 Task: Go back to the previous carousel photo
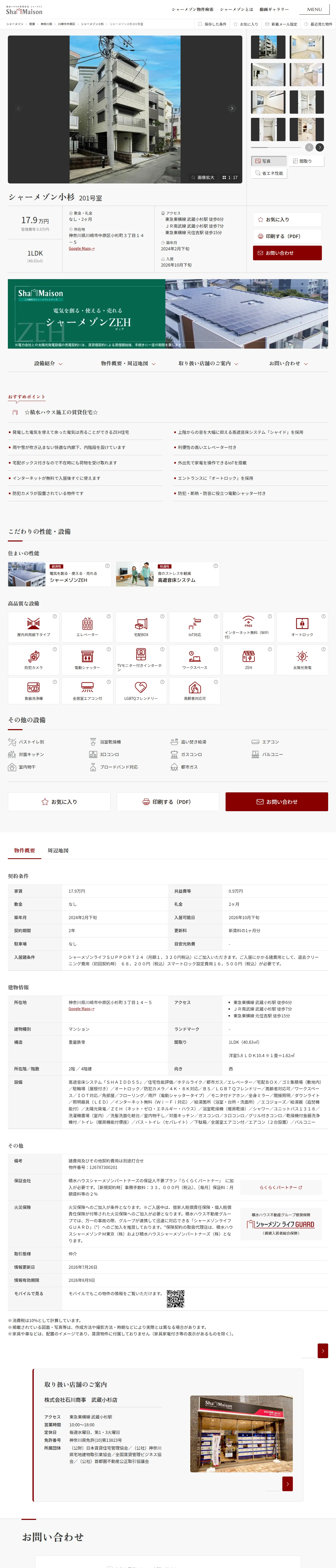click(x=18, y=108)
